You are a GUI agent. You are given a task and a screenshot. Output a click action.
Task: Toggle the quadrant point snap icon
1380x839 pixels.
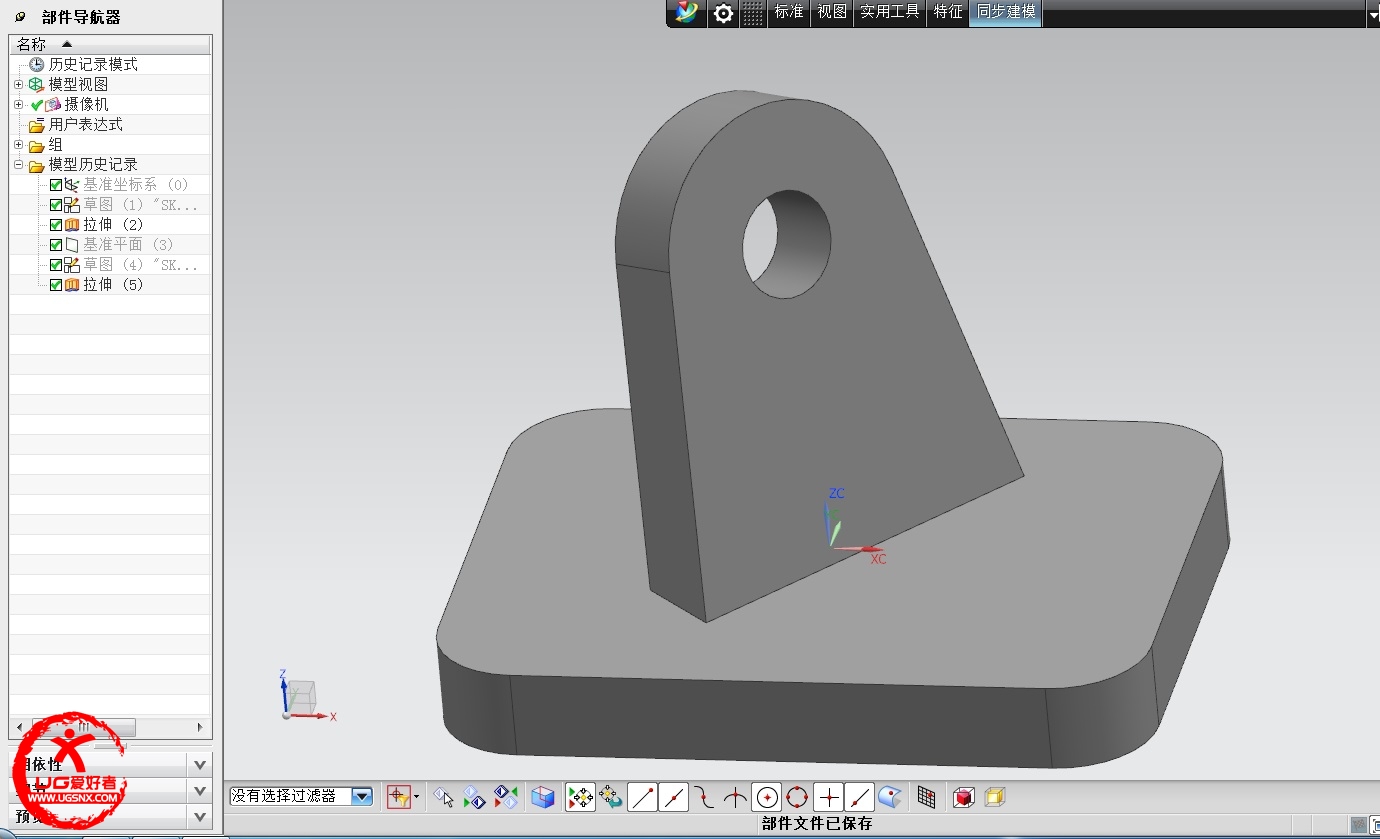(x=797, y=797)
